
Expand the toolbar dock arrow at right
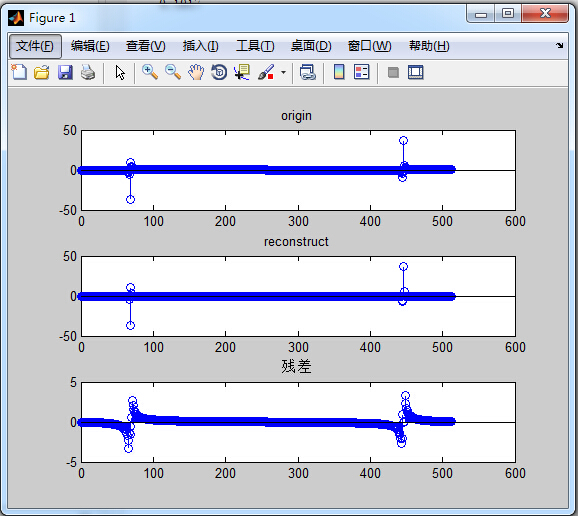560,45
